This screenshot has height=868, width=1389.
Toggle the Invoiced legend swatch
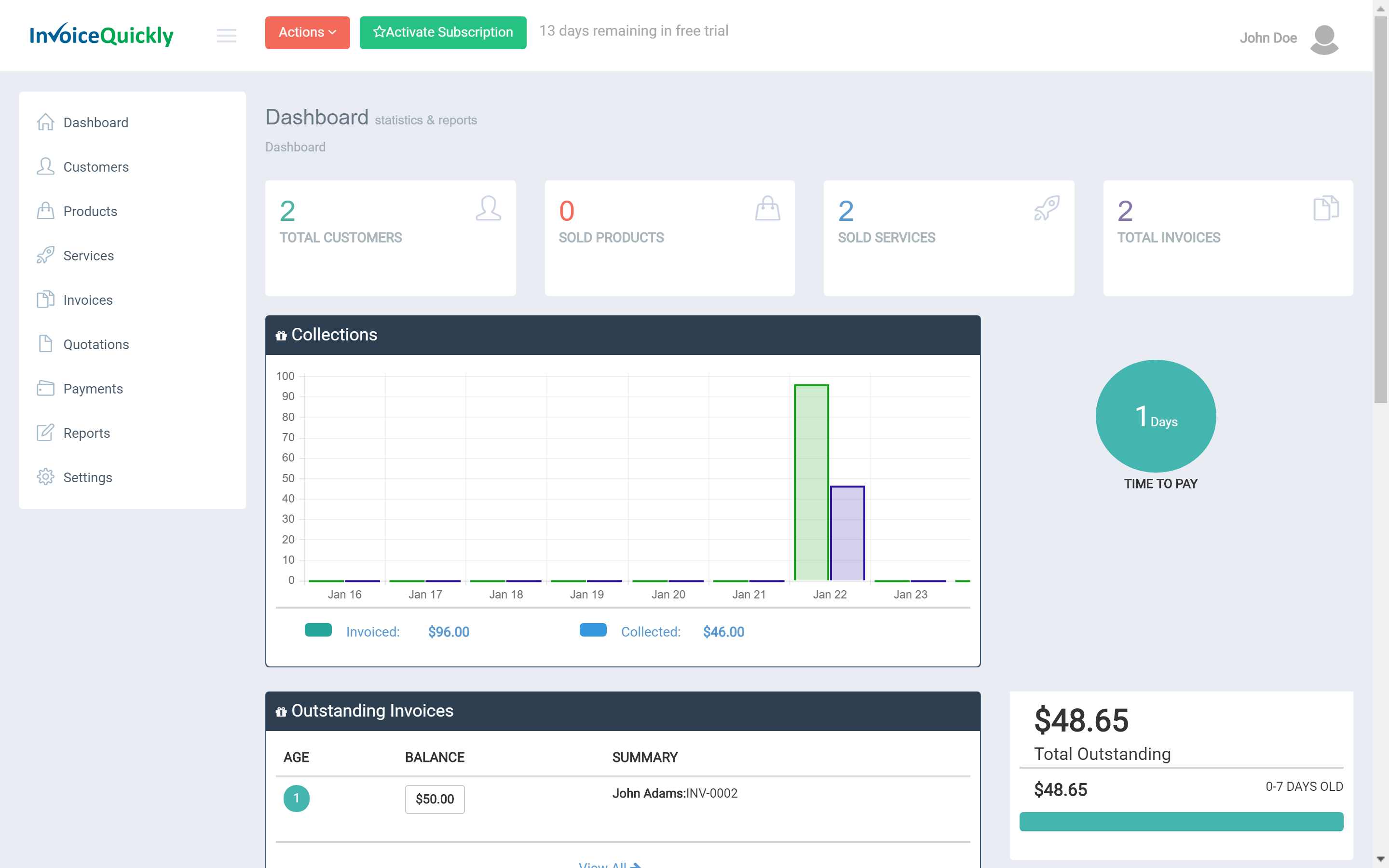click(x=318, y=630)
